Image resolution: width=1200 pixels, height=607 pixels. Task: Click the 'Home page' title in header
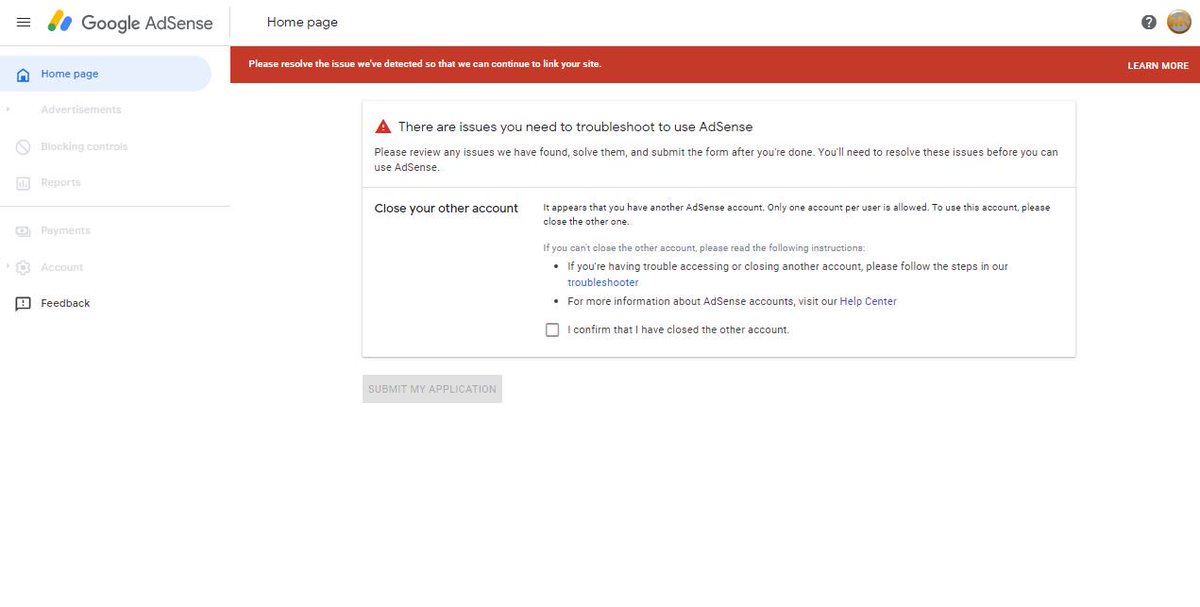click(302, 22)
